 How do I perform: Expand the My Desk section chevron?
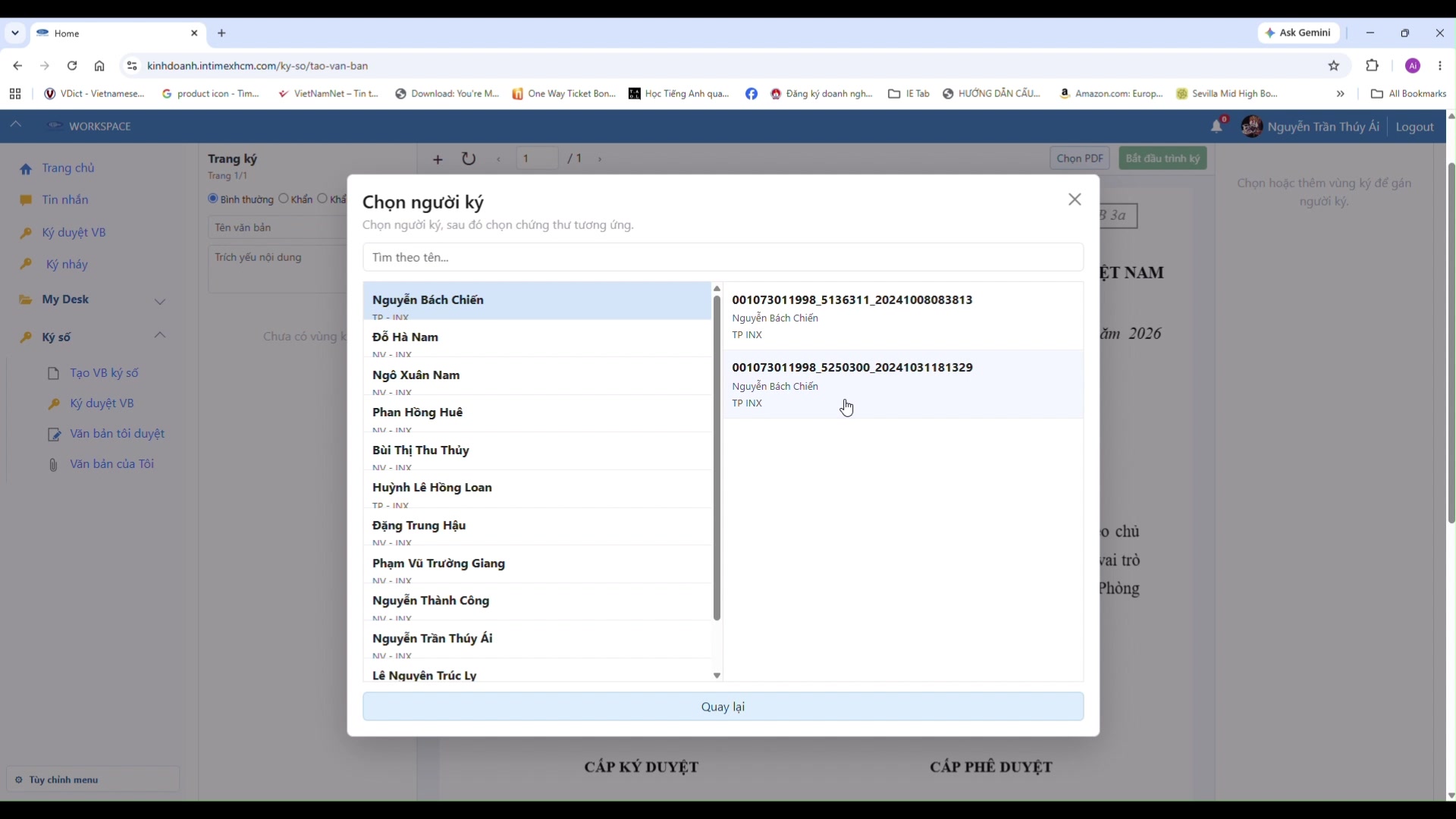(160, 301)
